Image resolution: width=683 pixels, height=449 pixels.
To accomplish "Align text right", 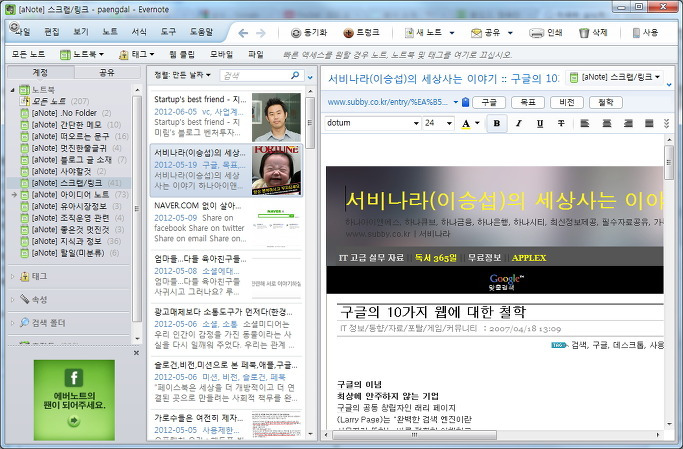I will [x=628, y=123].
